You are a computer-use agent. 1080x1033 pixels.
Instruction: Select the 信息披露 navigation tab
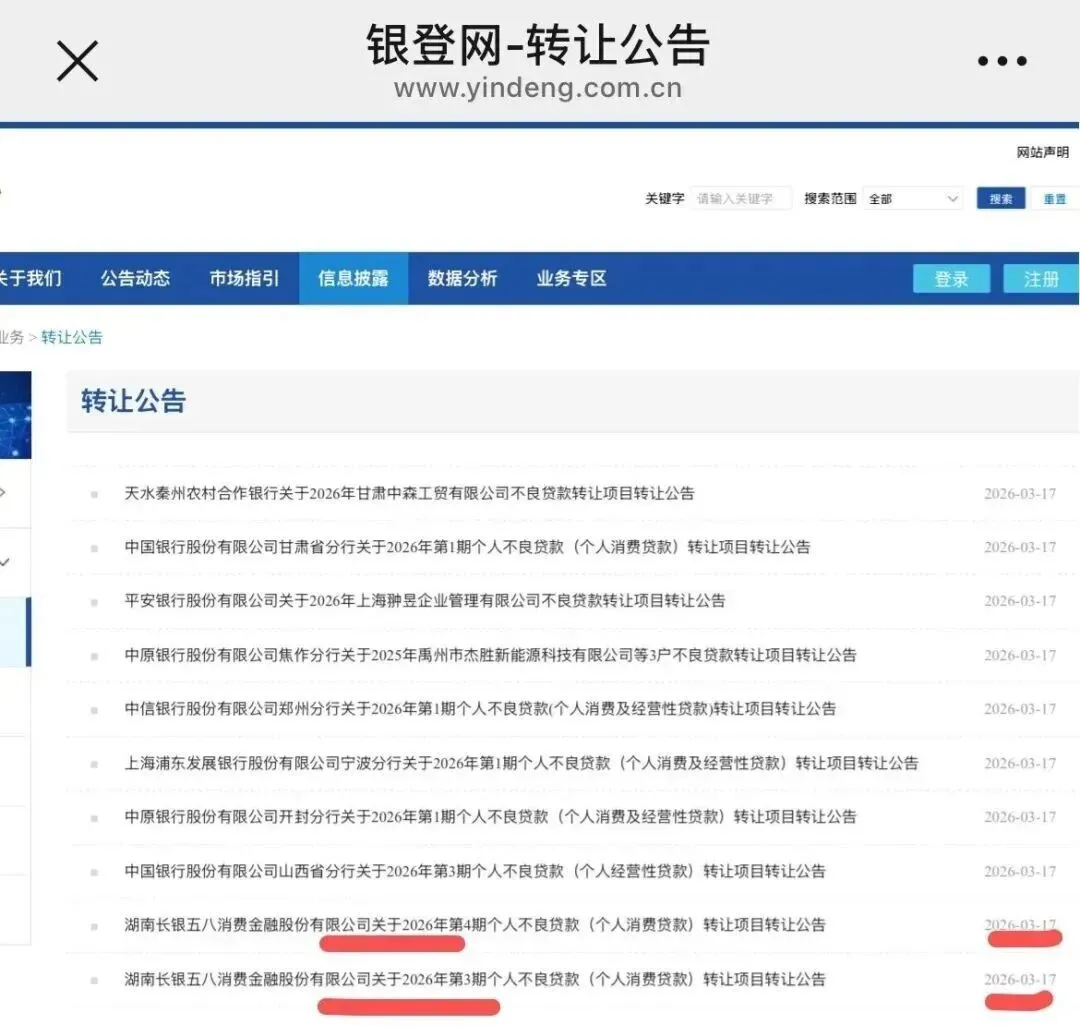pyautogui.click(x=353, y=279)
